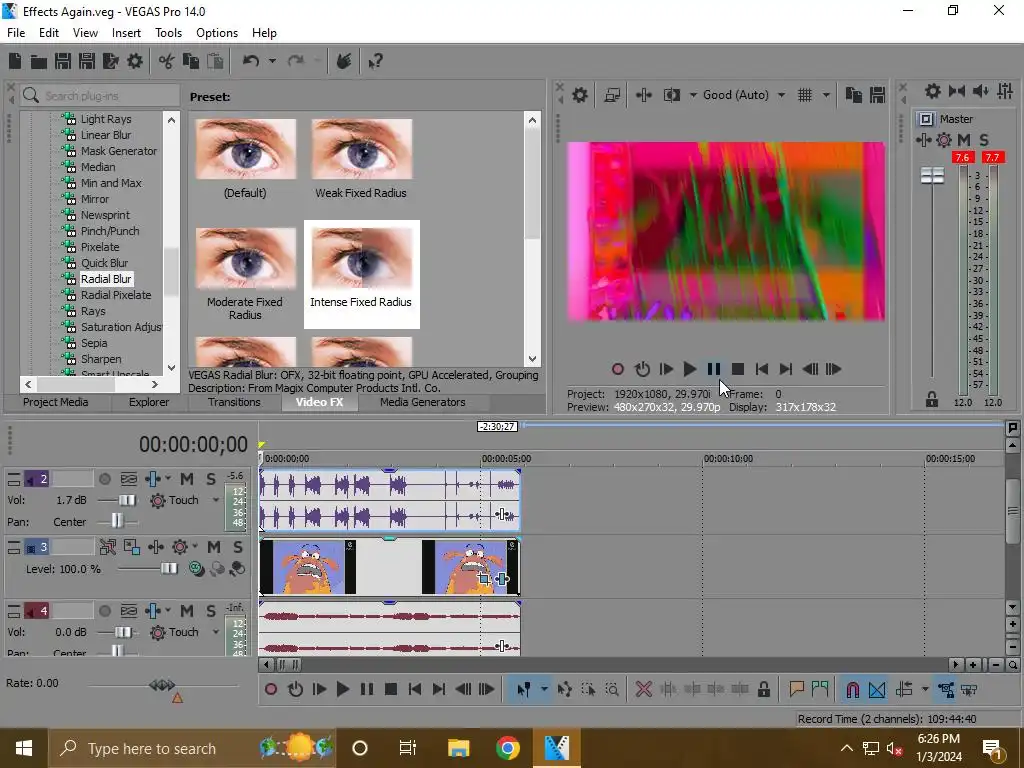Viewport: 1024px width, 768px height.
Task: Switch to the Project Media tab
Action: tap(56, 402)
